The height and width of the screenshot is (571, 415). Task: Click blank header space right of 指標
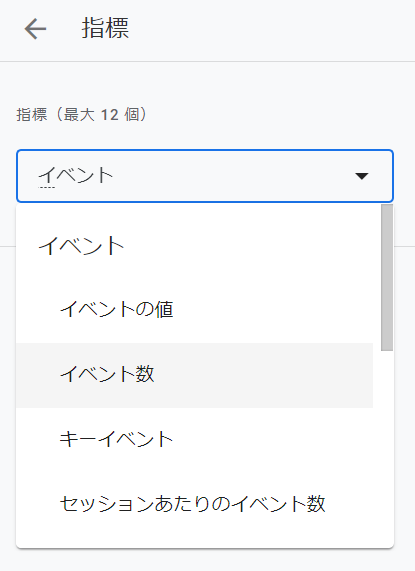[273, 29]
